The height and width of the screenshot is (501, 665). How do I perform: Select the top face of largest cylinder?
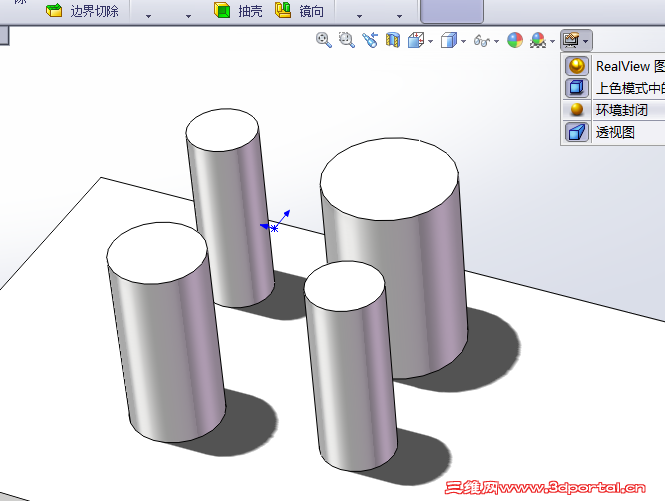point(389,179)
